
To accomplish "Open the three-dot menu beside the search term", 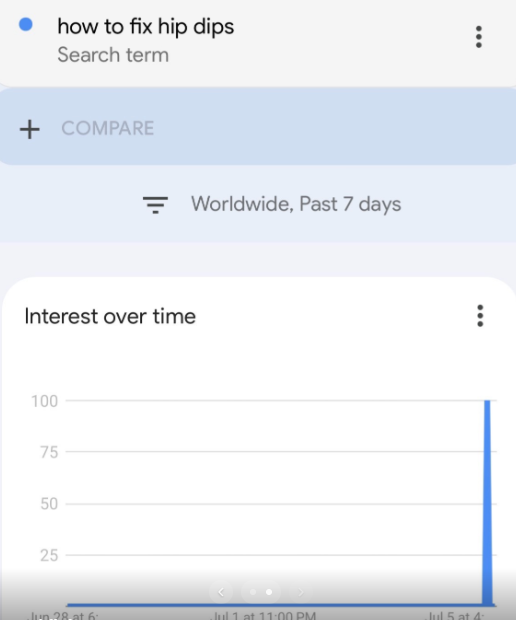I will coord(479,37).
